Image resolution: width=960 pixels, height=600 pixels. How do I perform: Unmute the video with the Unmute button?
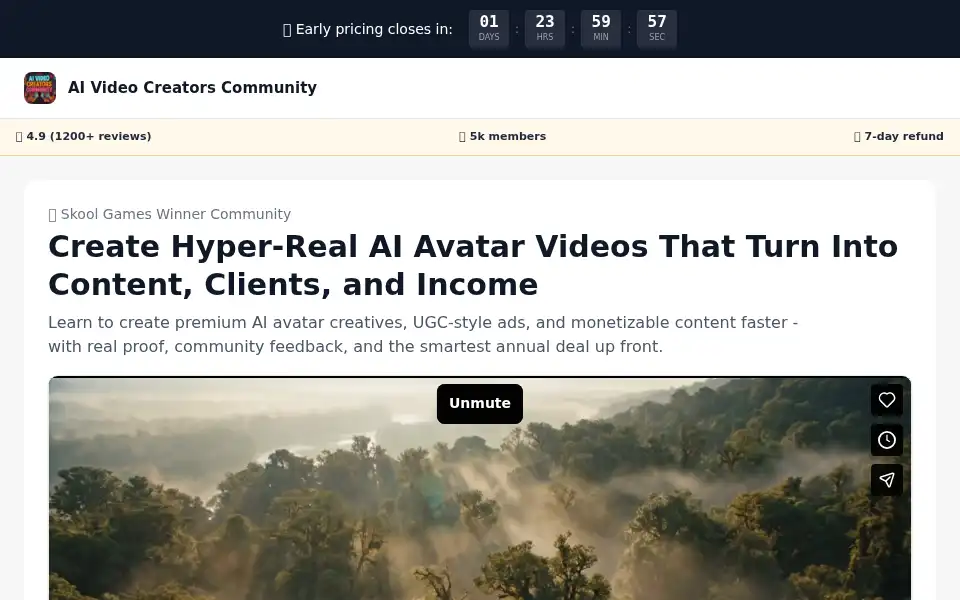479,403
